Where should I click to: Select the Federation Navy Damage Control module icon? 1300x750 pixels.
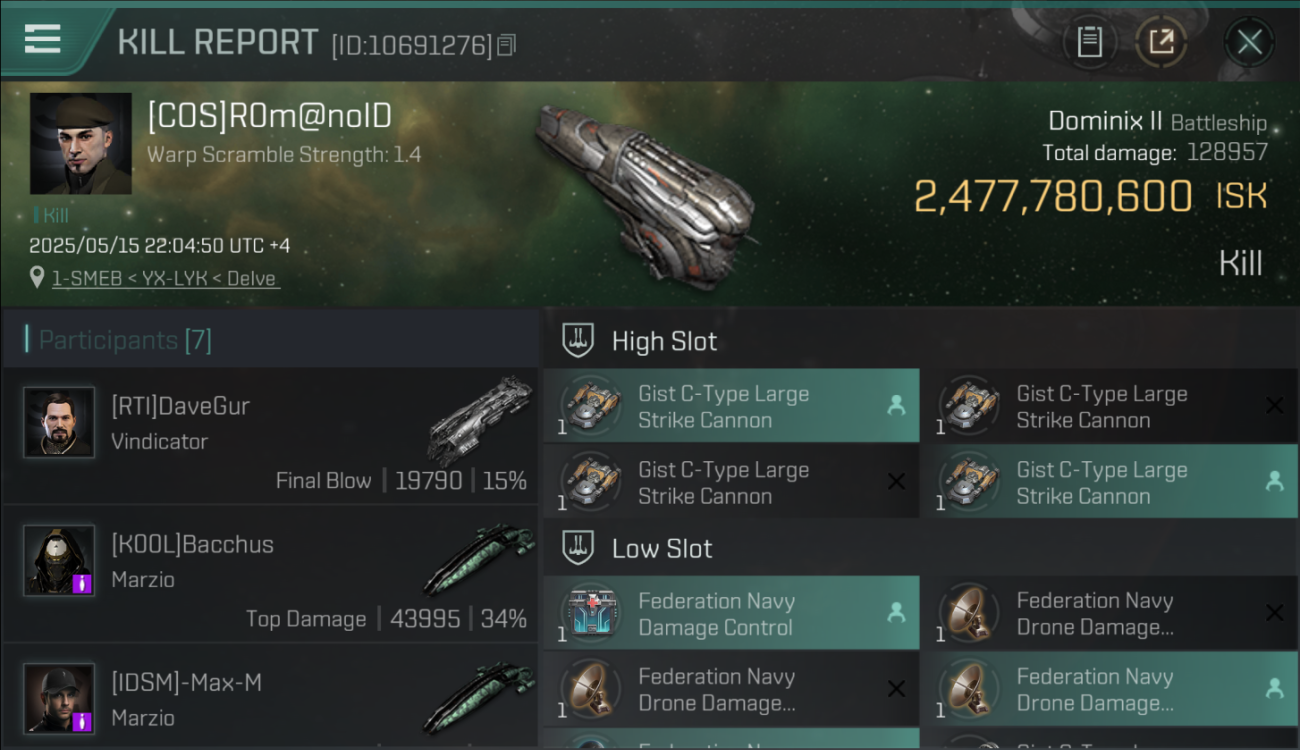coord(591,613)
